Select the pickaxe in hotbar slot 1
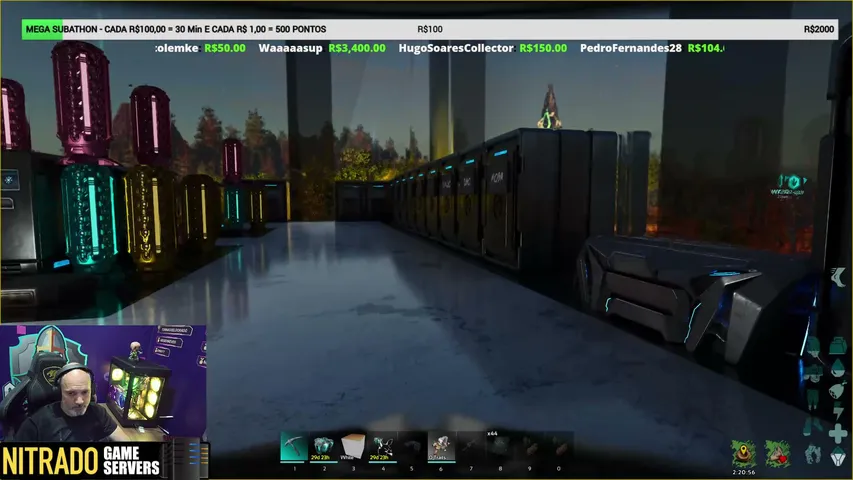The width and height of the screenshot is (853, 480). (x=294, y=447)
